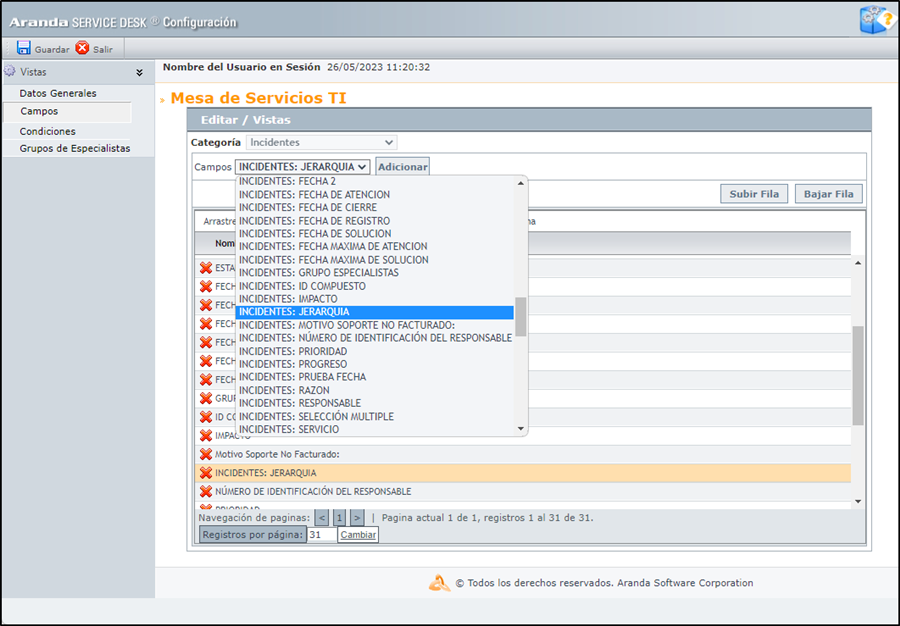The height and width of the screenshot is (626, 900).
Task: Choose NÚMERO DE IDENTIFICACIÓN DEL RESPONSABLE option
Action: [x=374, y=338]
